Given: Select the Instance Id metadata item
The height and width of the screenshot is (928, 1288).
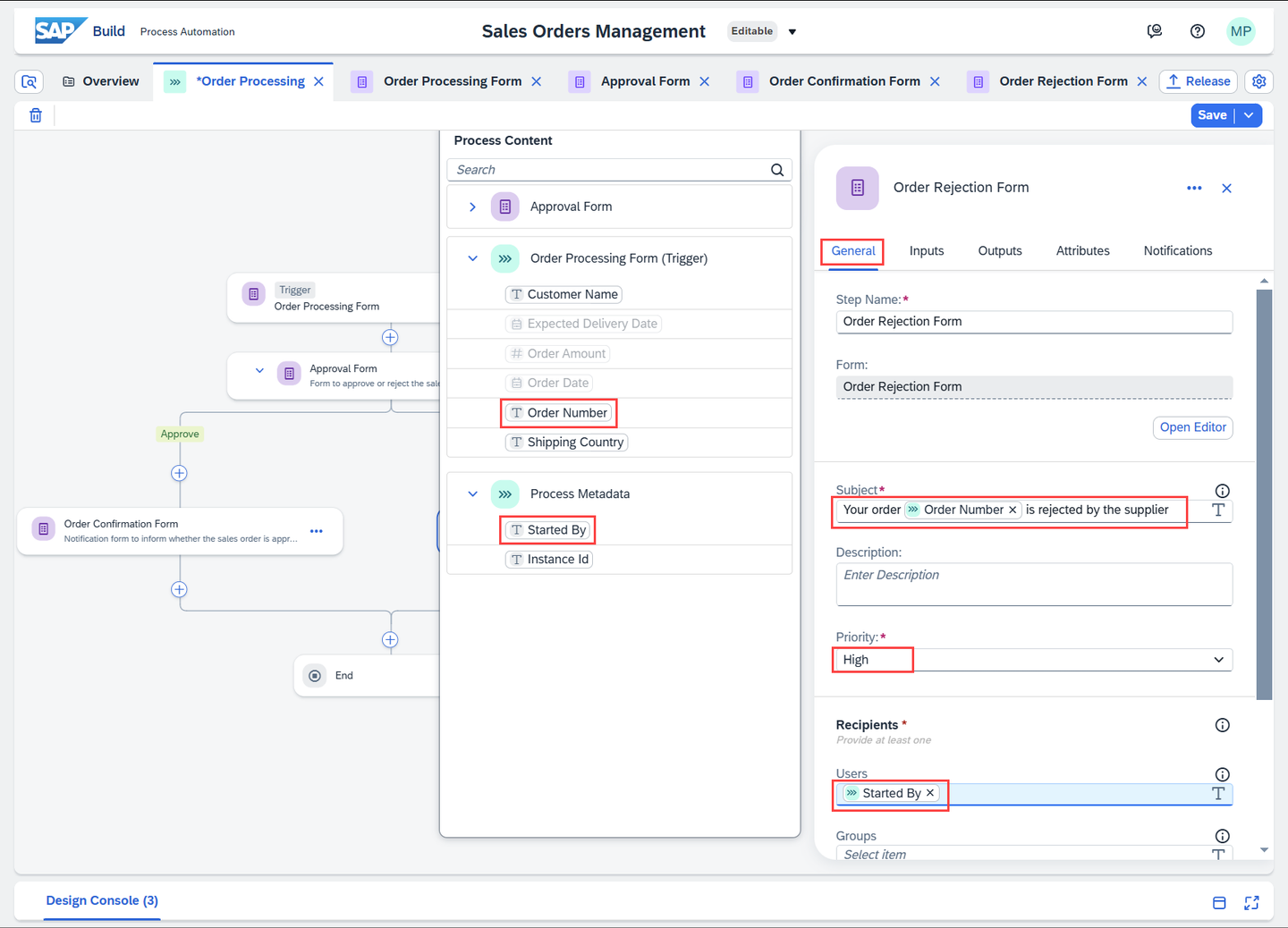Looking at the screenshot, I should (549, 560).
